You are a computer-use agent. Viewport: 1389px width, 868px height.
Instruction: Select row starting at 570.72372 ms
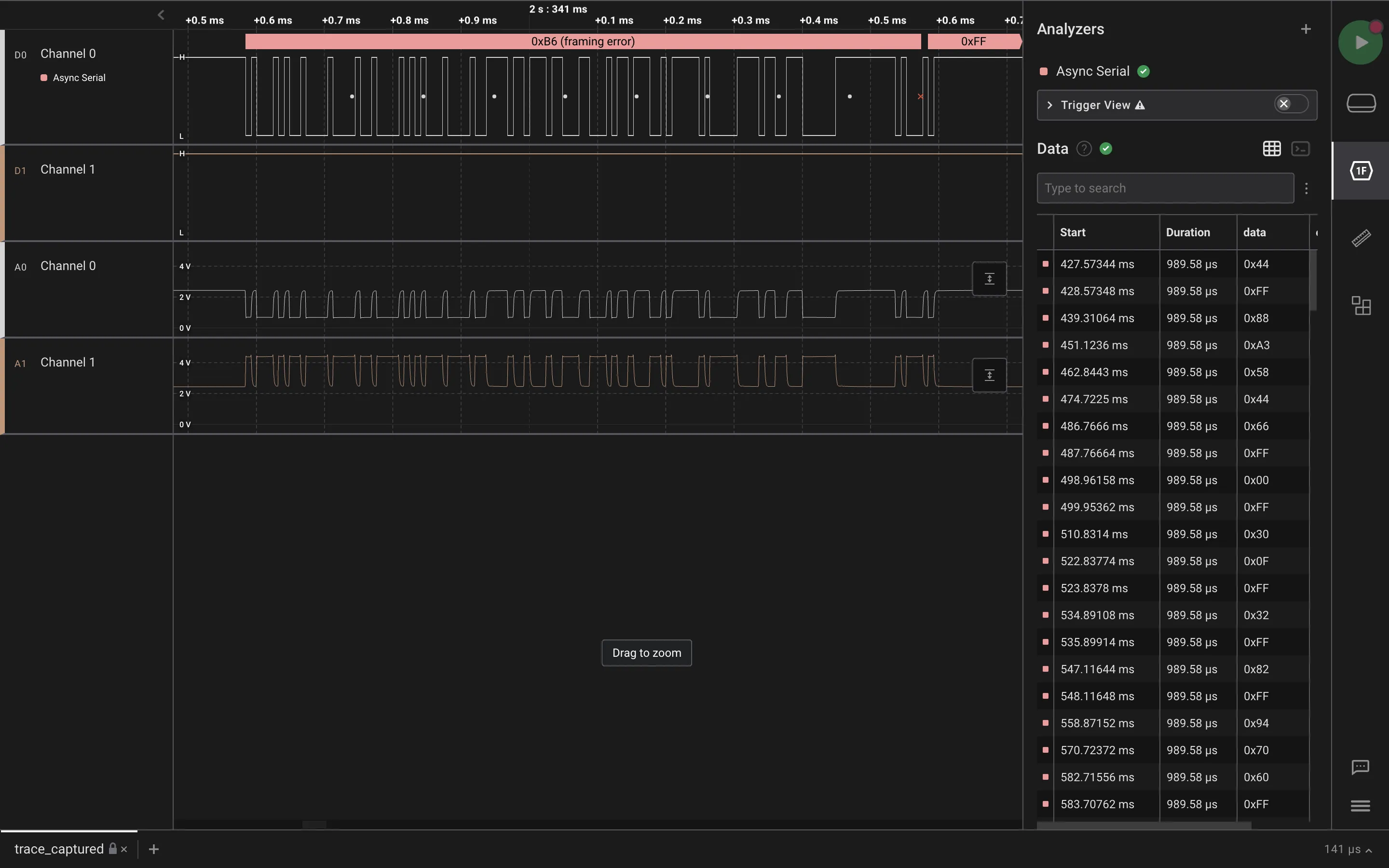point(1173,750)
